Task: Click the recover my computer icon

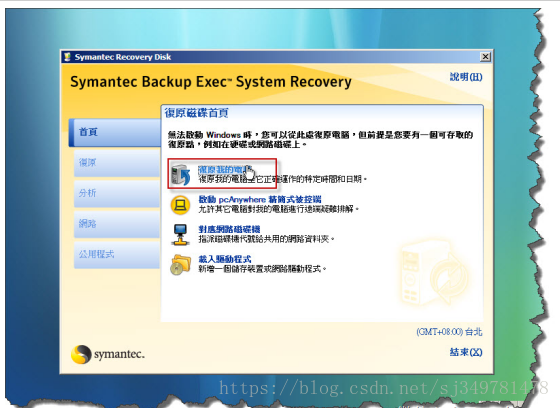Action: point(180,174)
